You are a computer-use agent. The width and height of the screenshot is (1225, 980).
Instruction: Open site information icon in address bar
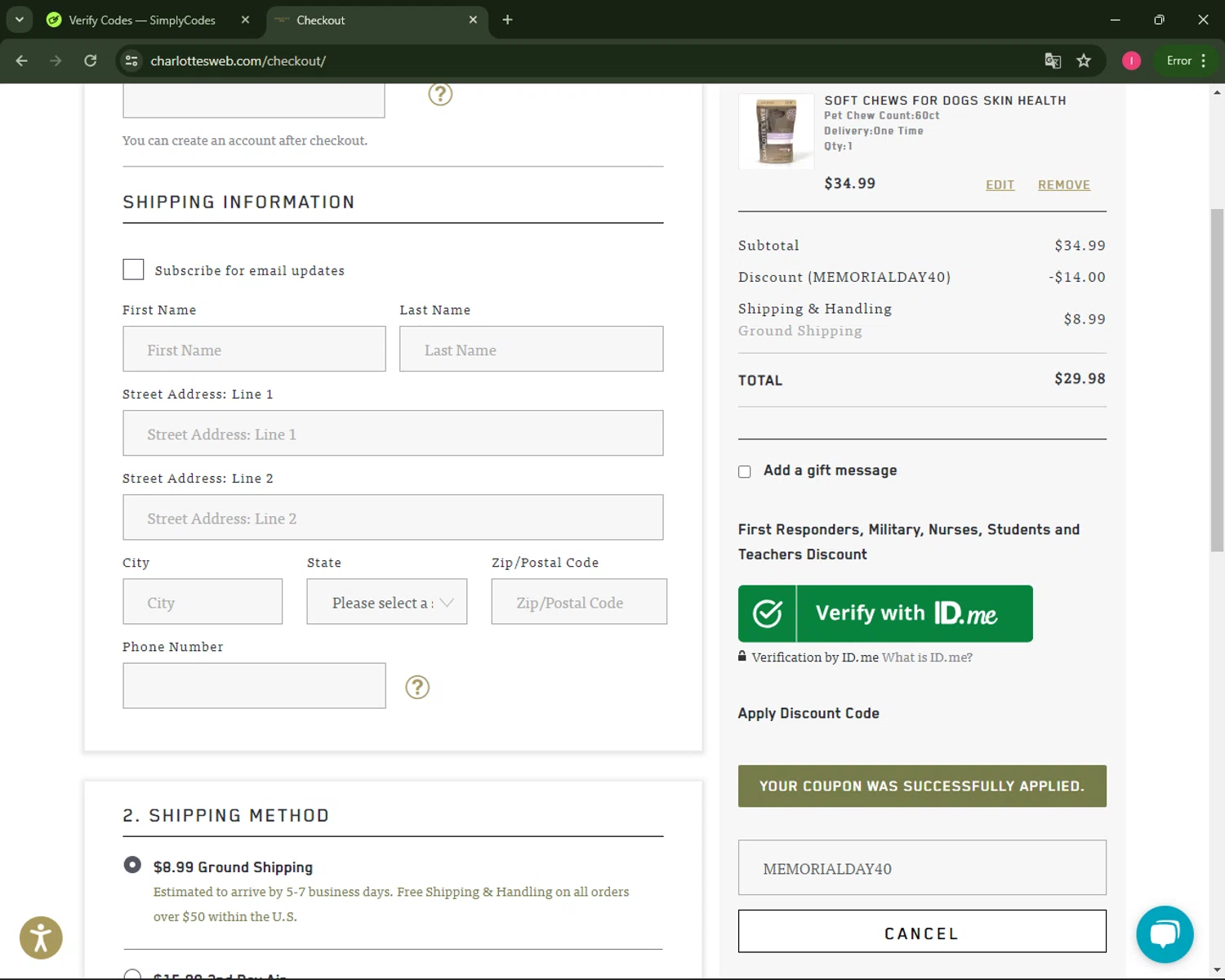[x=131, y=60]
